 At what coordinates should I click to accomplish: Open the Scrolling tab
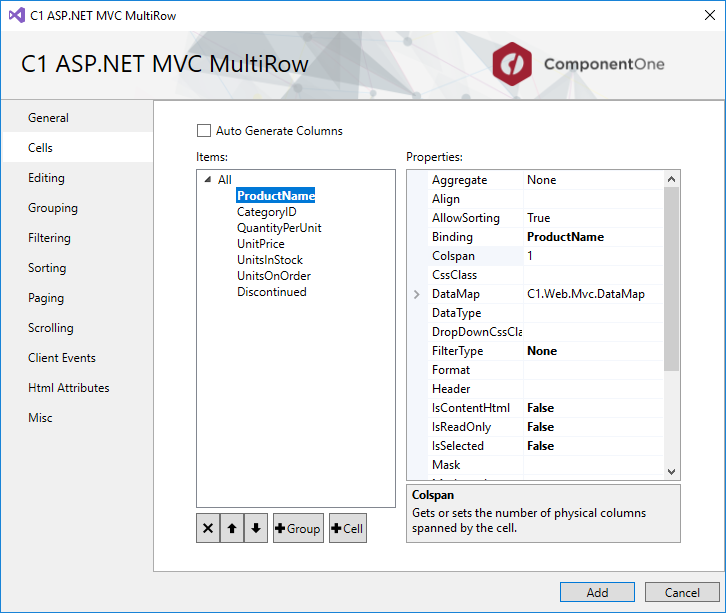pos(77,328)
